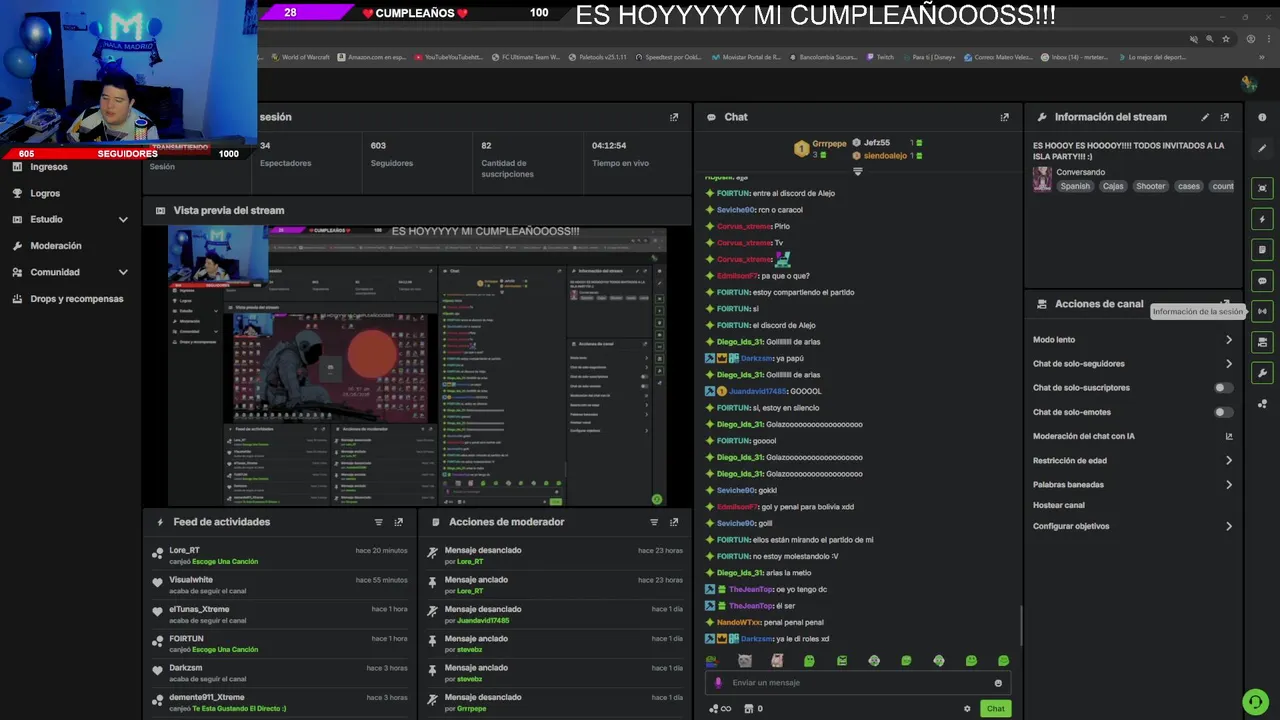The height and width of the screenshot is (720, 1280).
Task: Open chat settings gear icon
Action: (967, 709)
